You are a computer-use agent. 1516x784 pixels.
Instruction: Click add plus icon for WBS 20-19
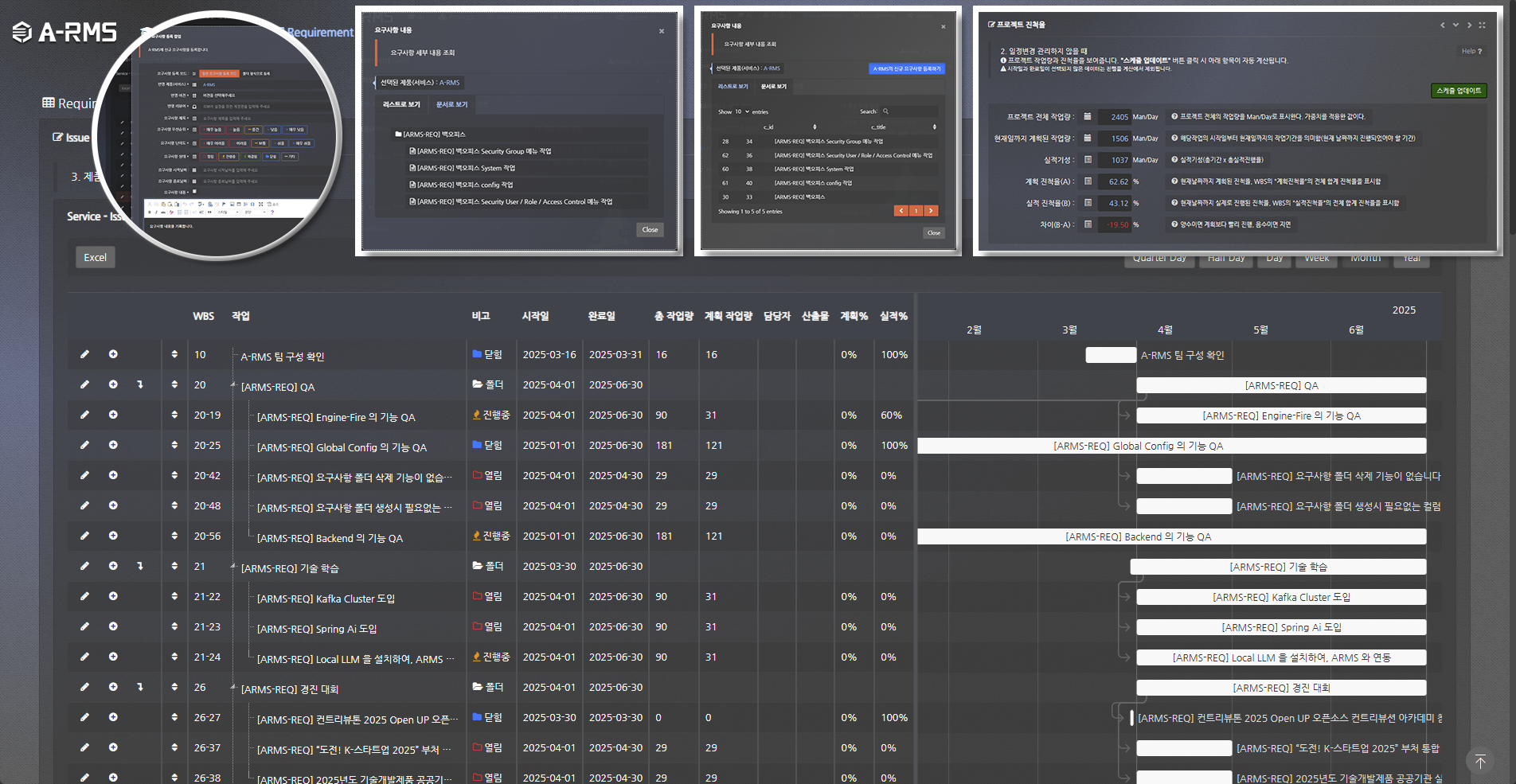click(x=113, y=415)
